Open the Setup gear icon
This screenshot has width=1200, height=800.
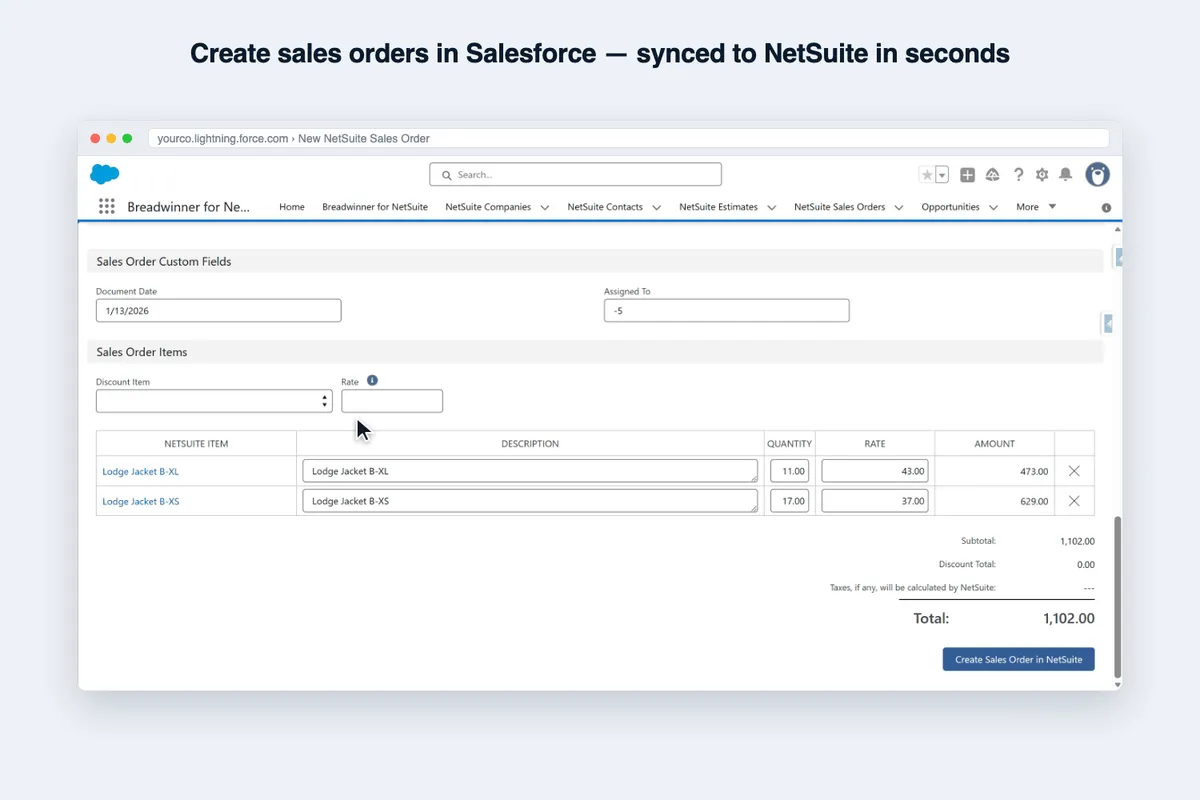coord(1042,175)
